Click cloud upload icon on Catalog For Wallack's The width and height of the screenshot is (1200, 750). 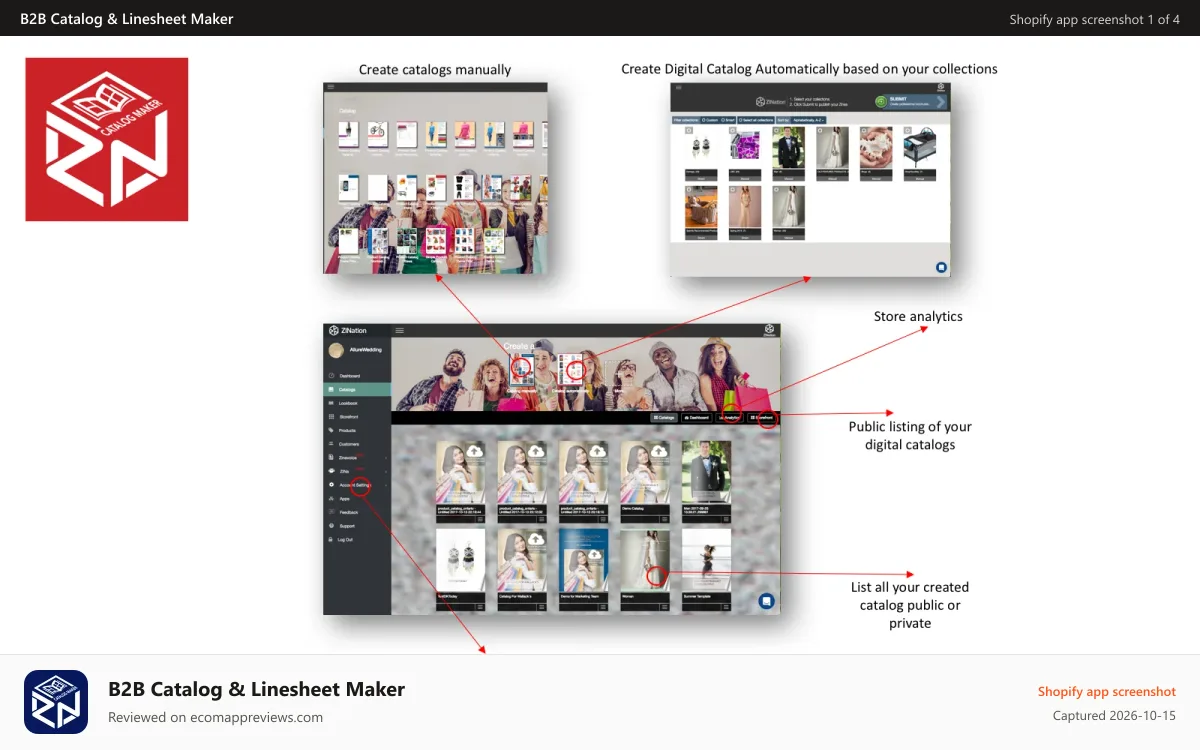537,539
